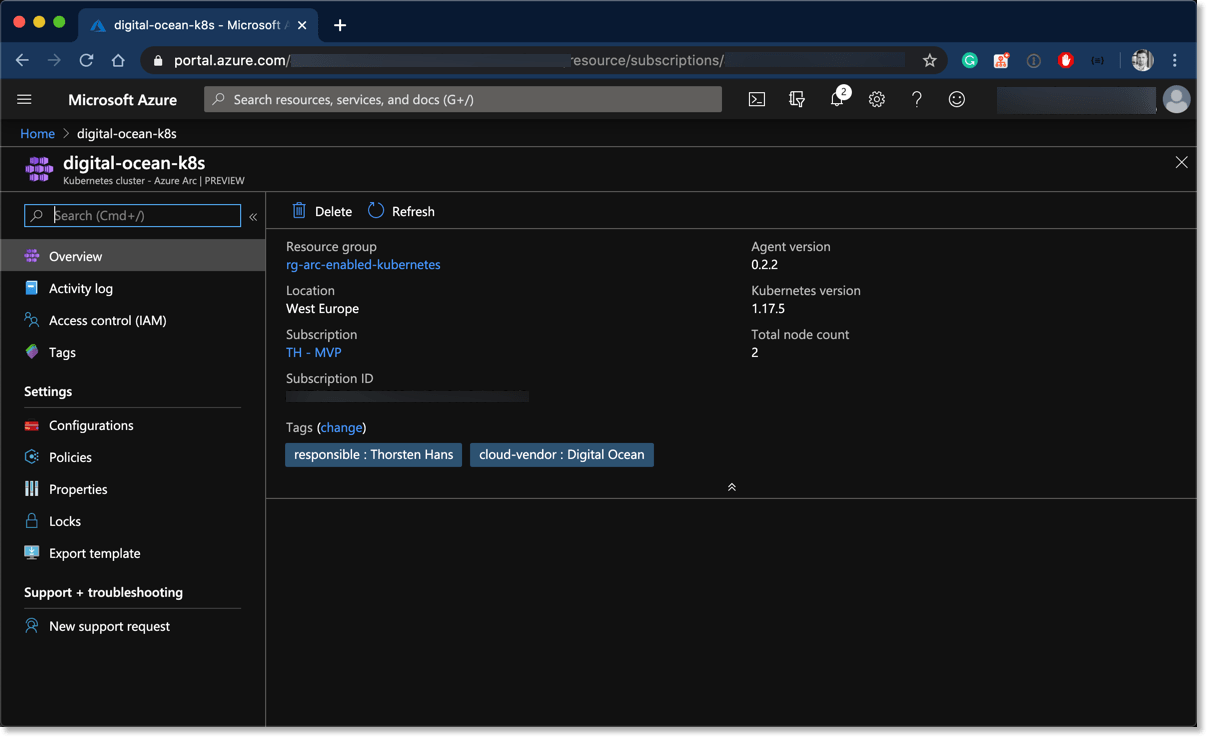
Task: Click the help question mark icon
Action: click(917, 99)
